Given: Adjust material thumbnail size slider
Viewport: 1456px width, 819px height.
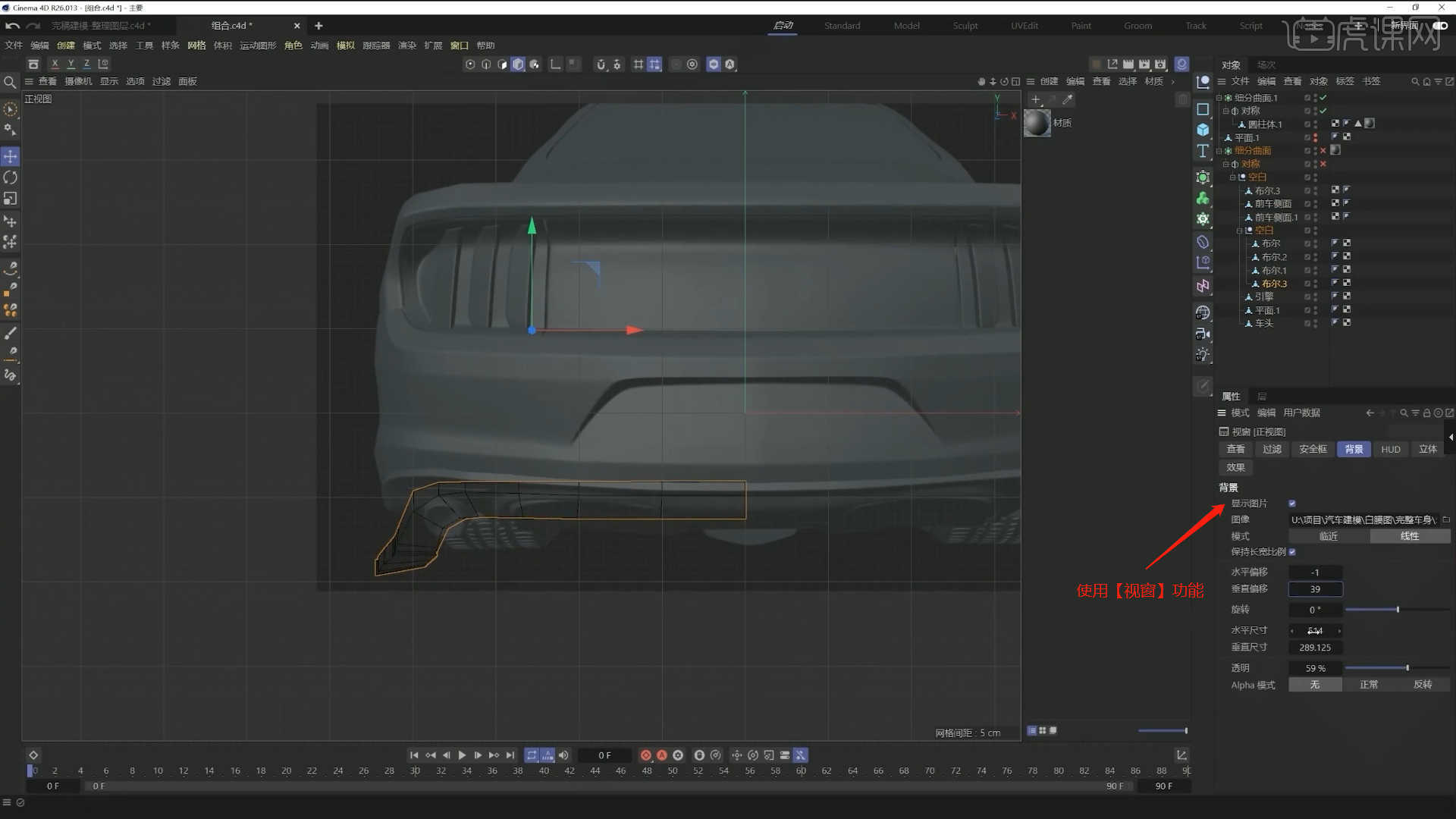Looking at the screenshot, I should coord(1163,731).
